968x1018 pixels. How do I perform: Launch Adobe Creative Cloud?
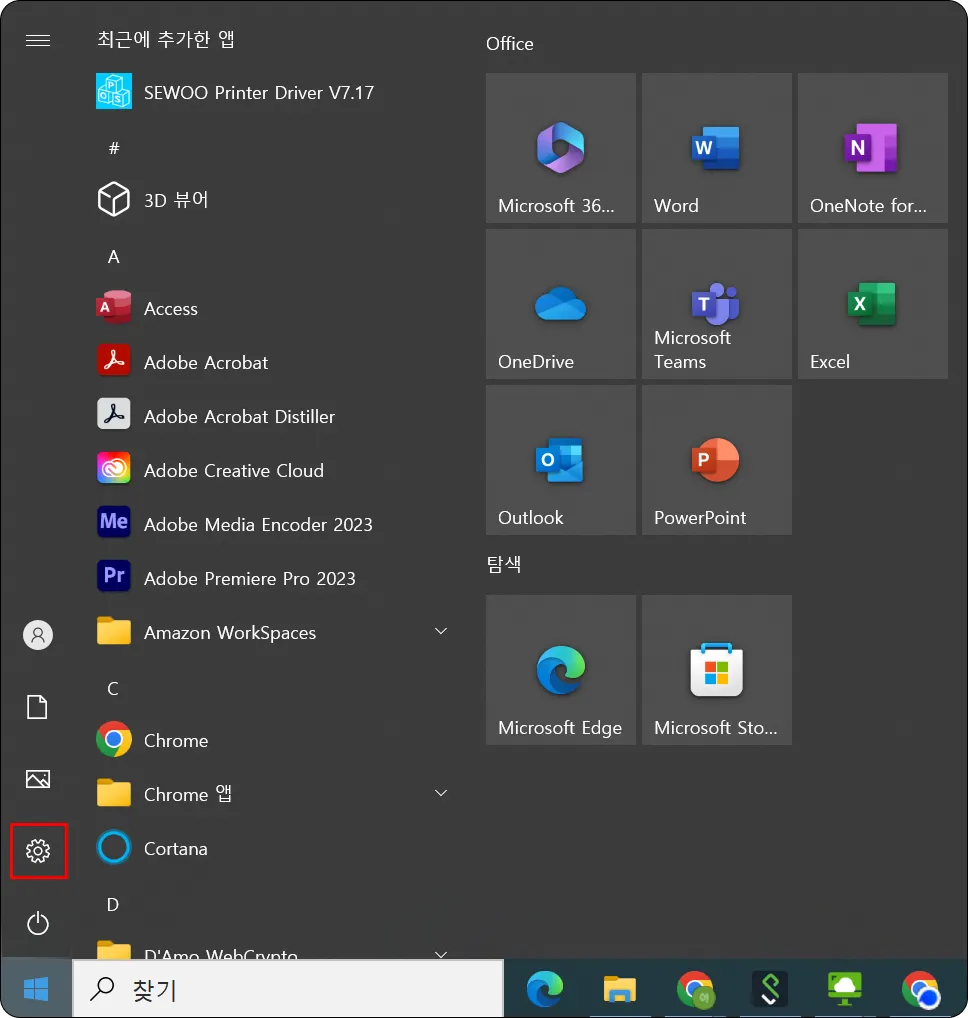[x=273, y=469]
